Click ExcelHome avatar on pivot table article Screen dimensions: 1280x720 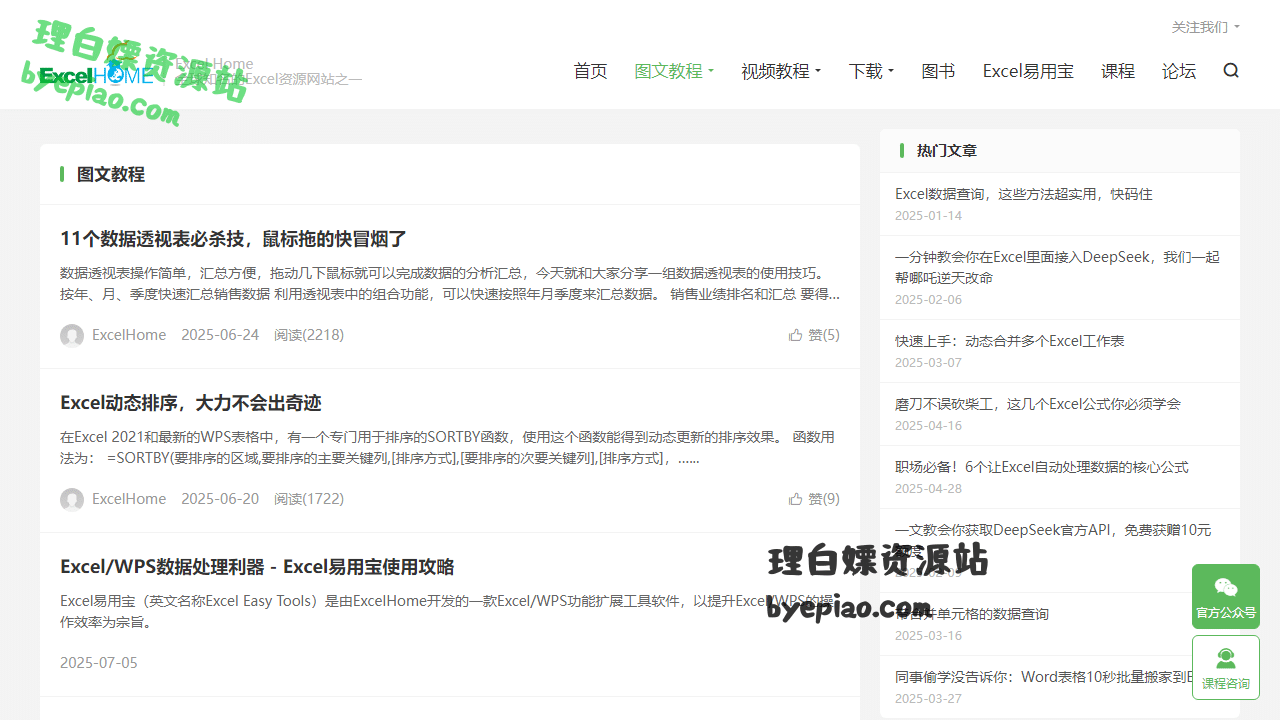point(72,336)
